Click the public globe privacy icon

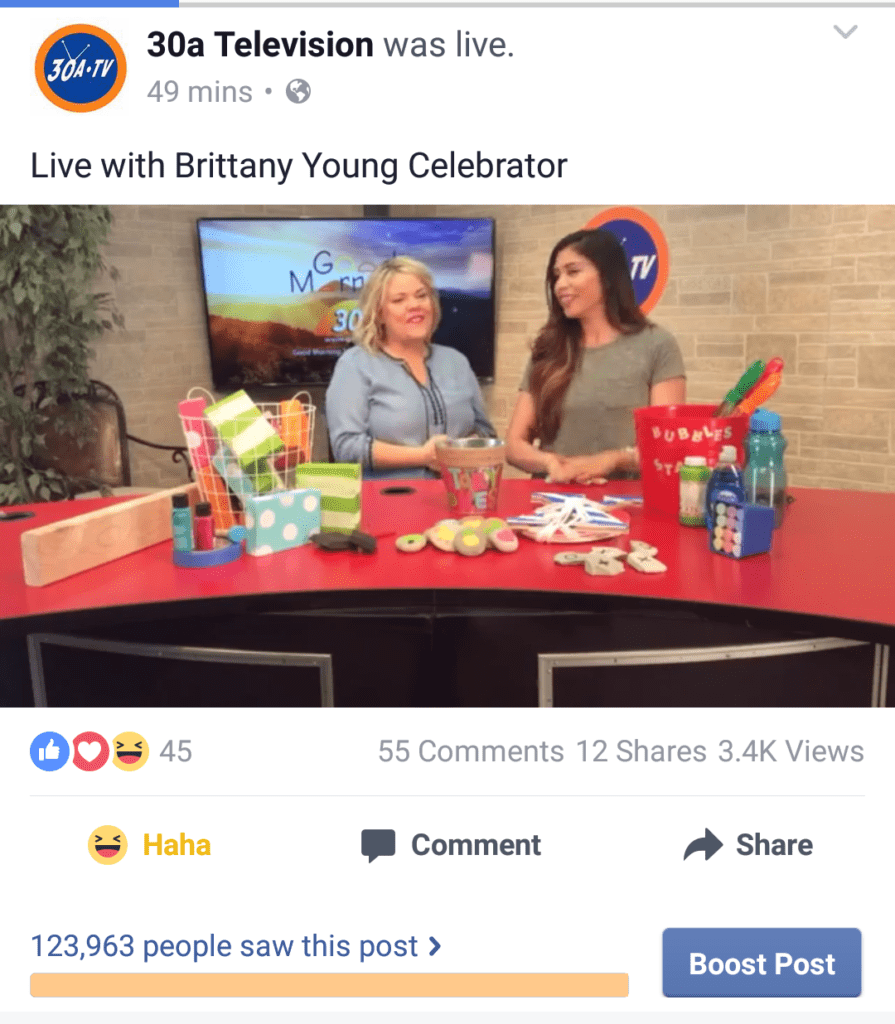pos(298,91)
